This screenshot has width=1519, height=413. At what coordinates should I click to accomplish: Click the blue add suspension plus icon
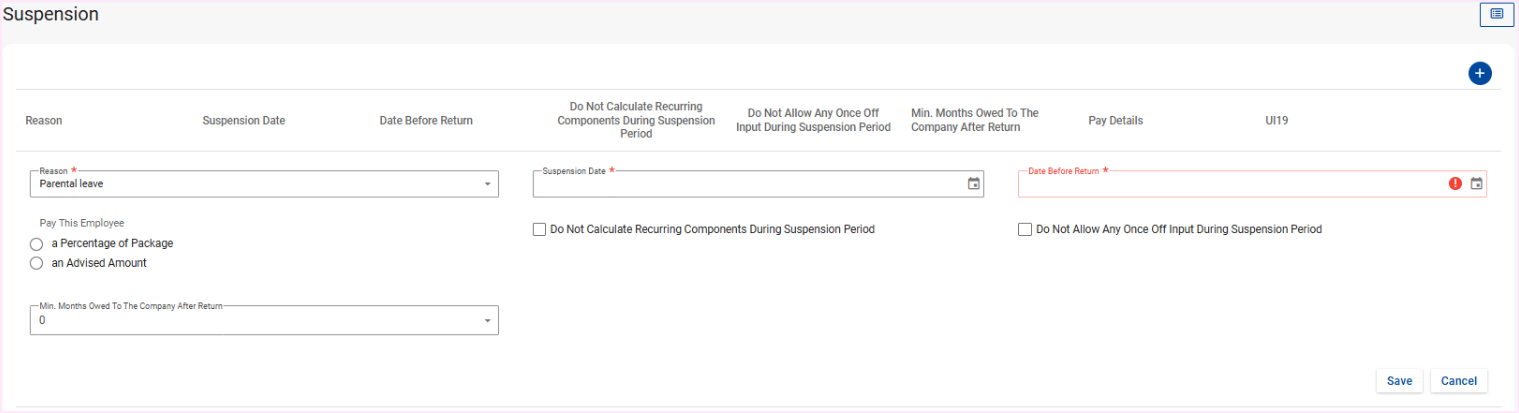coord(1480,73)
